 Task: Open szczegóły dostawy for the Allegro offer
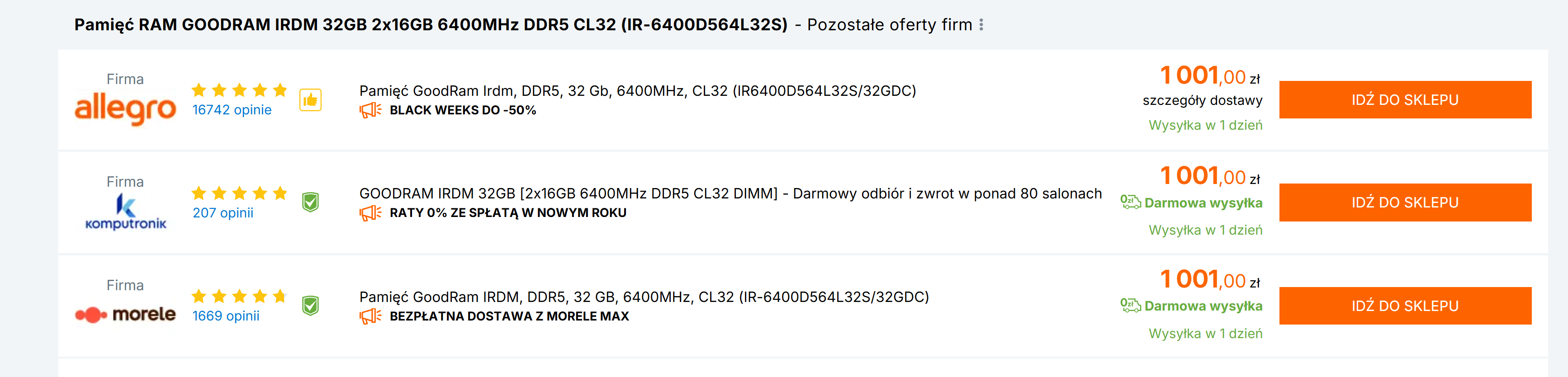(1202, 100)
